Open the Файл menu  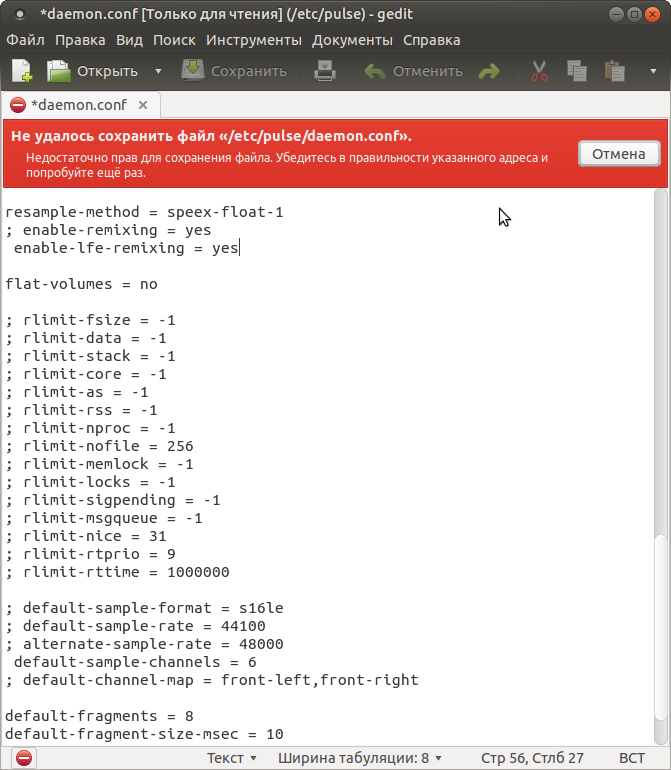point(25,40)
